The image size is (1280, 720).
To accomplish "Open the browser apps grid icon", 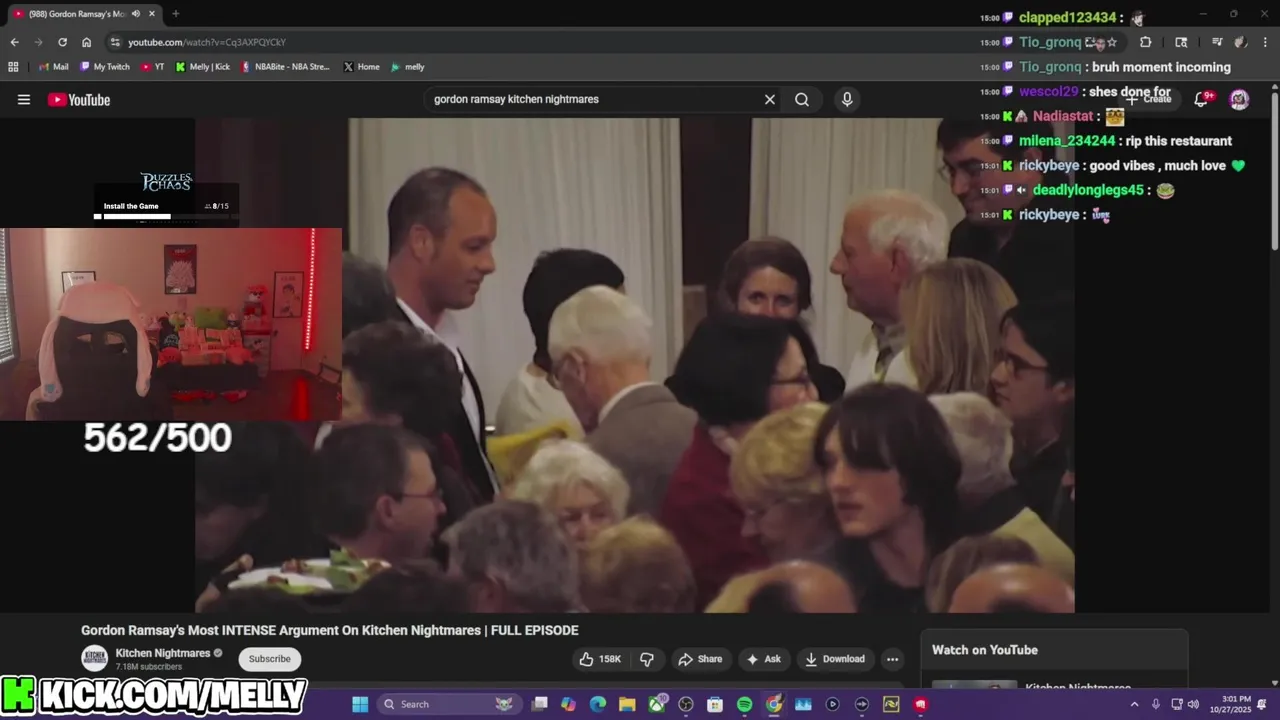I will tap(13, 67).
